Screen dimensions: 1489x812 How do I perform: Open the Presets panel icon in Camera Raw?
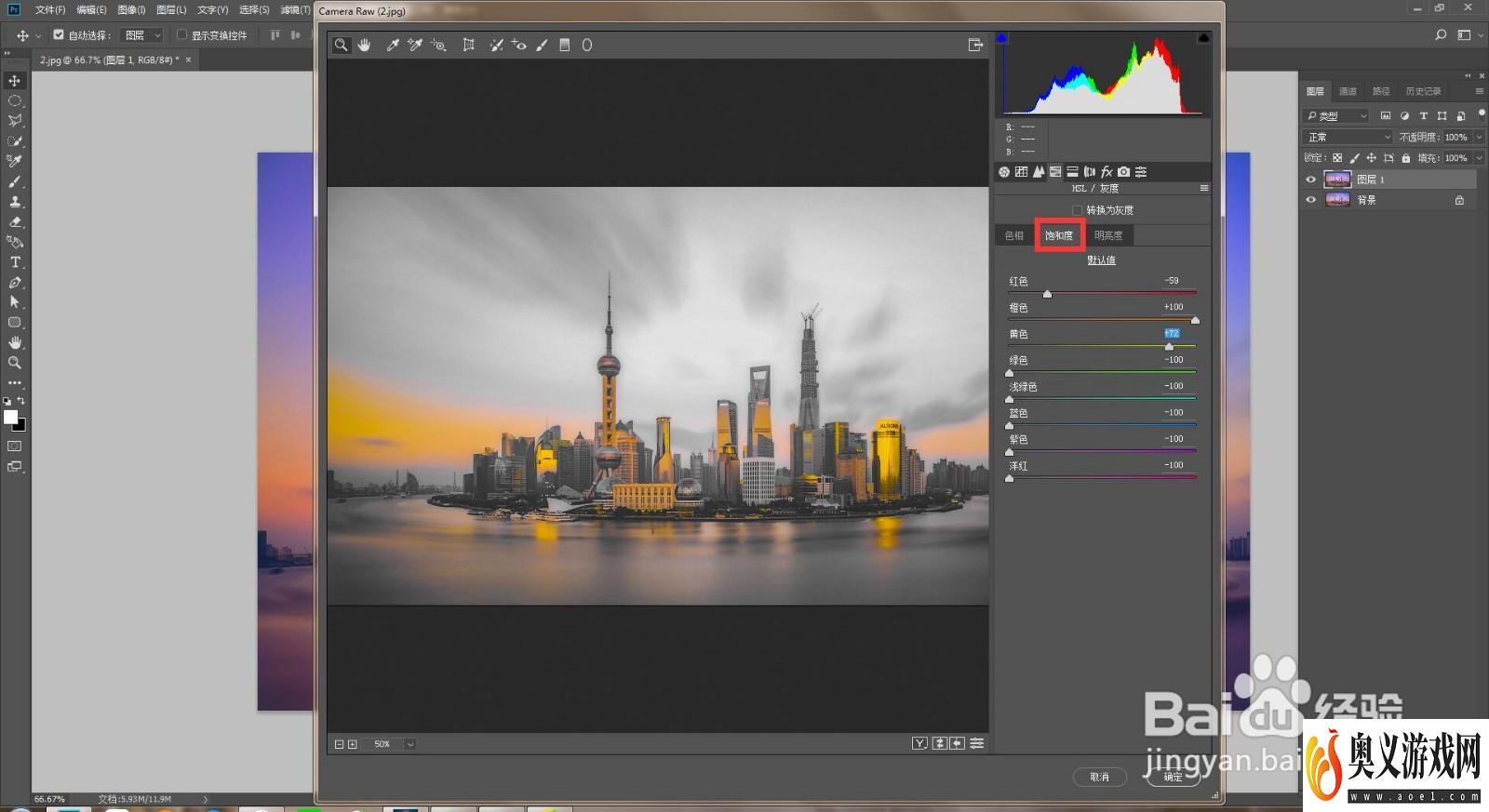pyautogui.click(x=1141, y=172)
